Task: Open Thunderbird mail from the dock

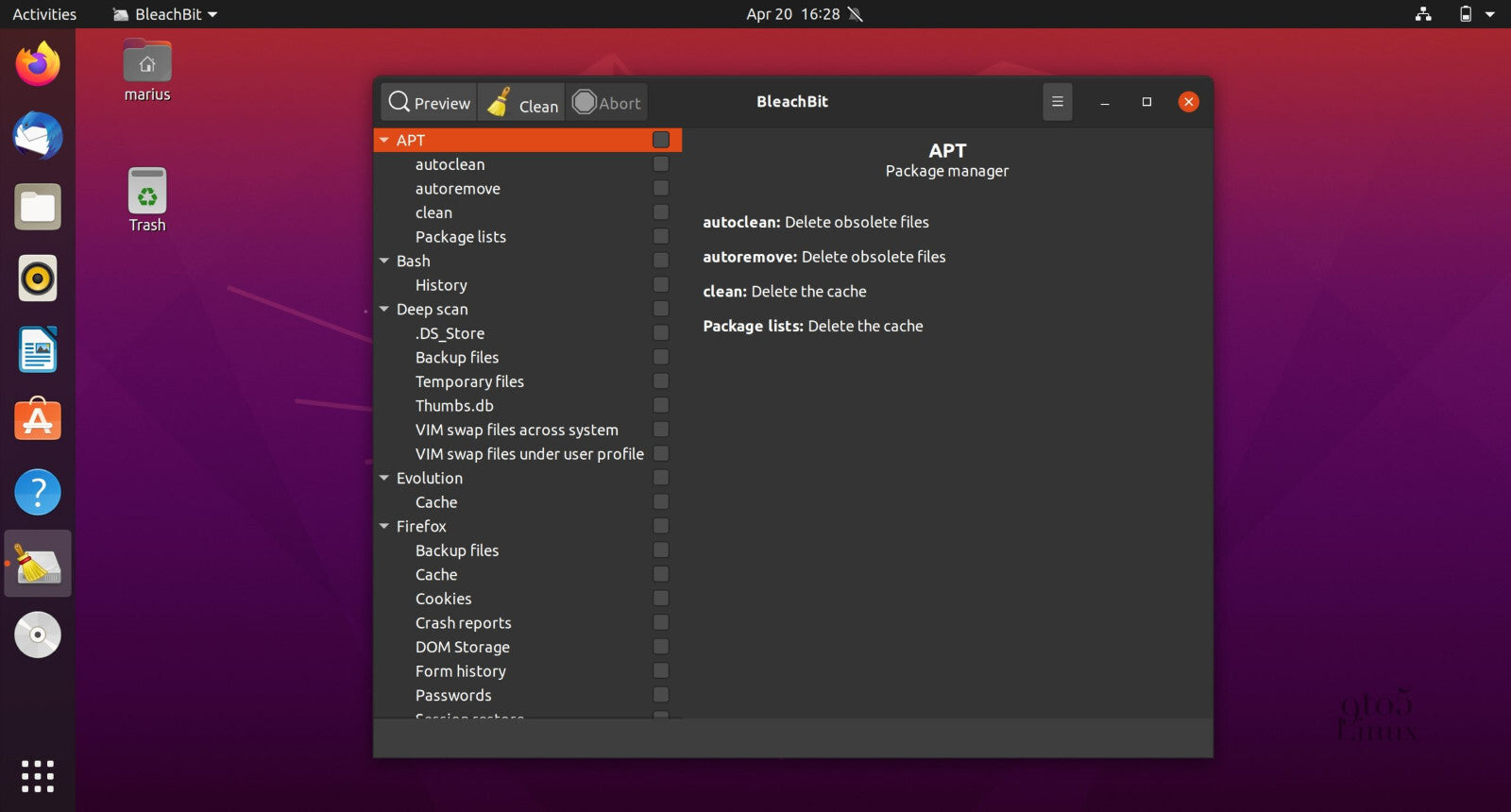Action: [38, 136]
